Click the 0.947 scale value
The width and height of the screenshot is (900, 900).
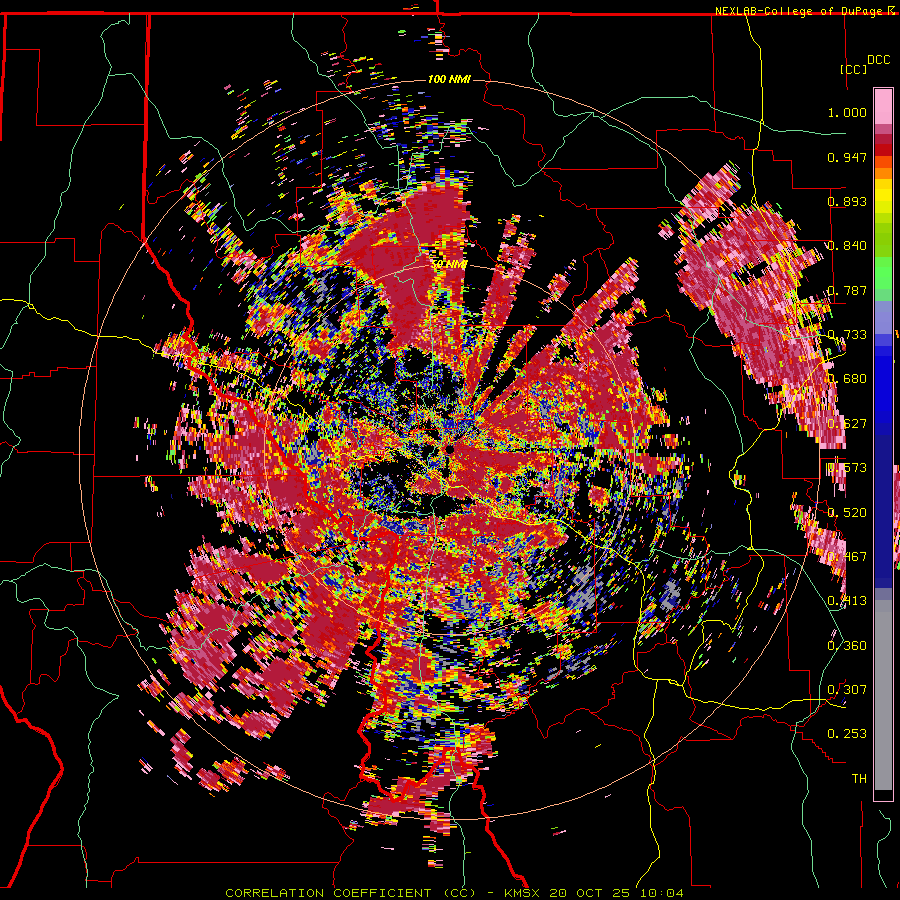pos(847,157)
